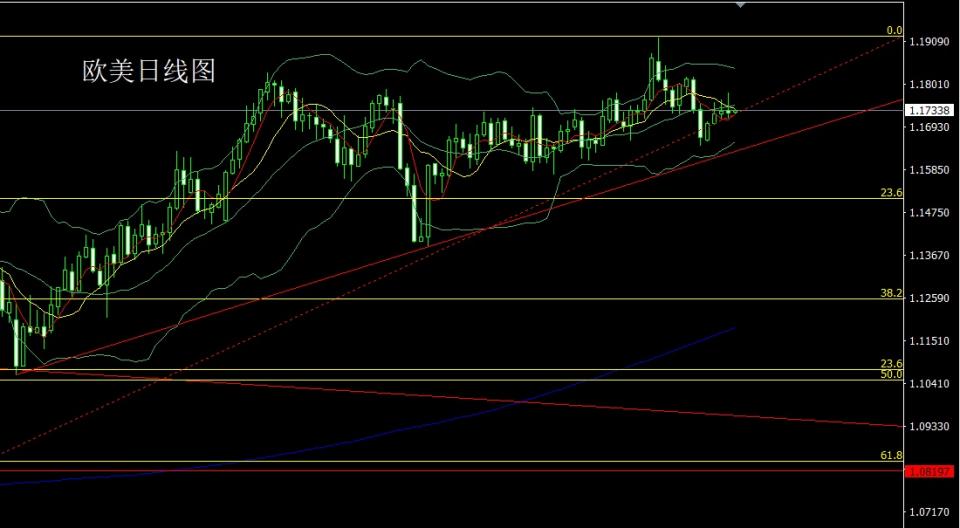
Task: Click the 1.16930 price axis label
Action: [x=931, y=128]
